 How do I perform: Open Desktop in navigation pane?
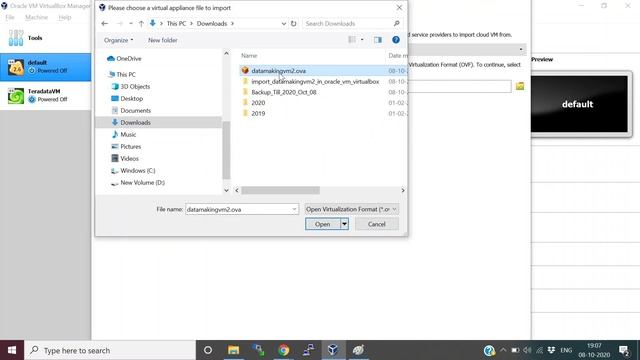[x=127, y=98]
